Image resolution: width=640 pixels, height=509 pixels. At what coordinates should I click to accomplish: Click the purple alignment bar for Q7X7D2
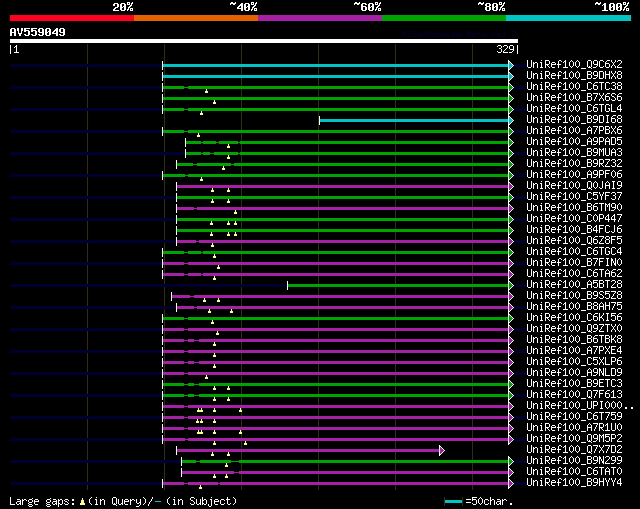308,451
